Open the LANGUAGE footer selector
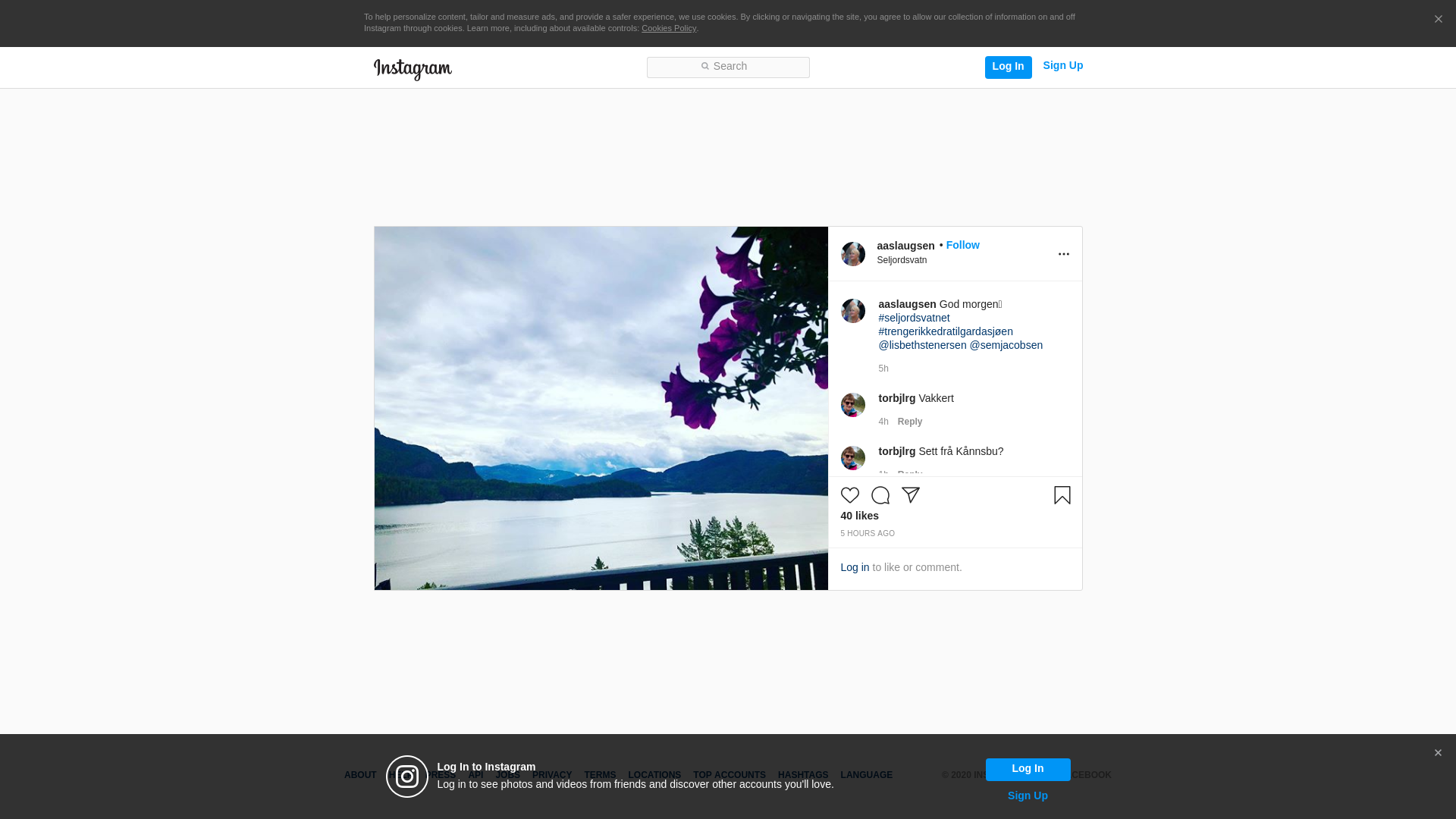Image resolution: width=1456 pixels, height=819 pixels. coord(867,775)
